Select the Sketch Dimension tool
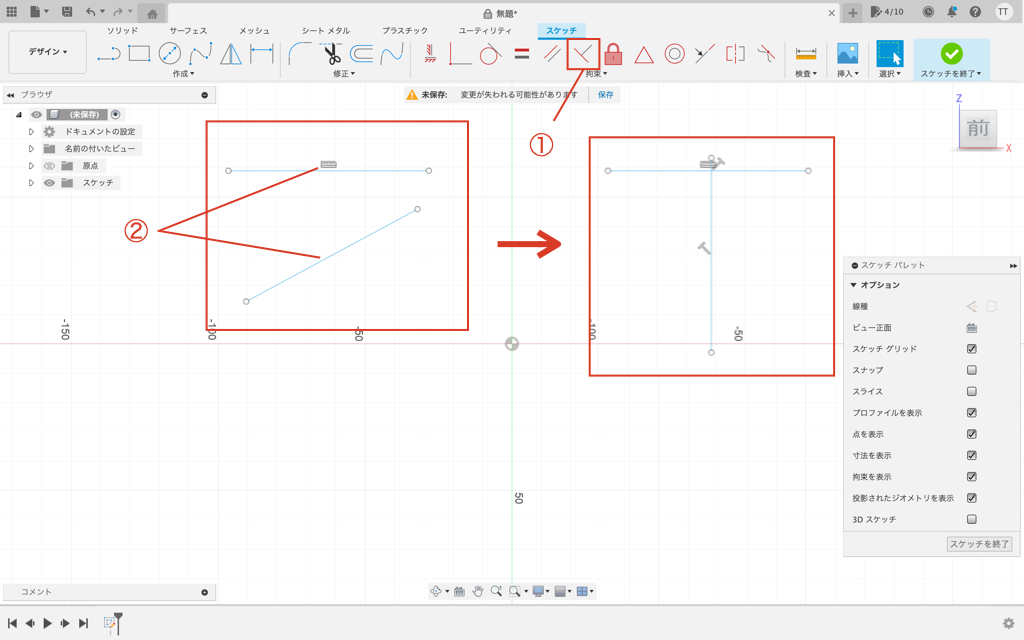Viewport: 1024px width, 640px height. (x=262, y=54)
